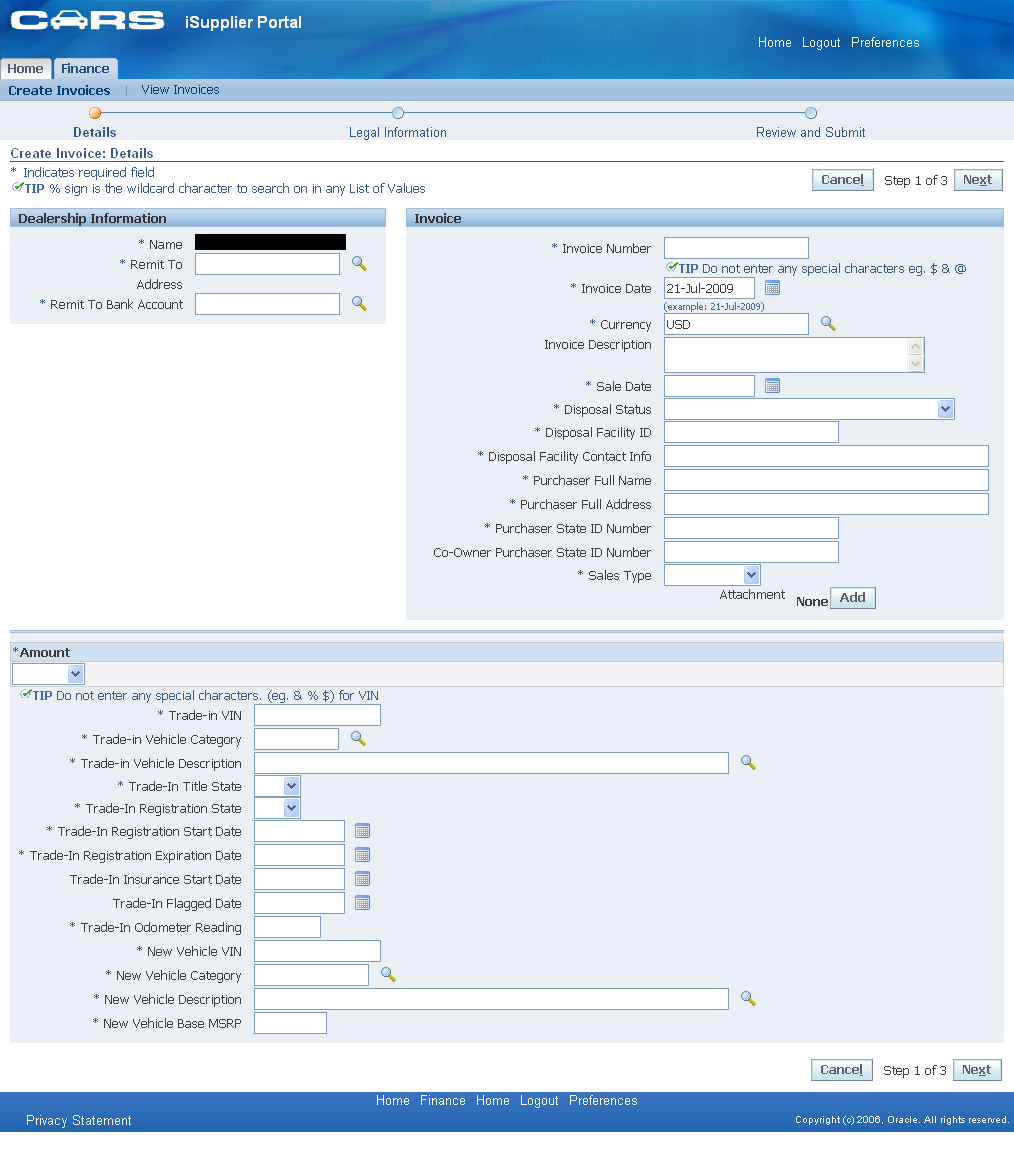Focus Disposal Facility Contact Info field
Viewport: 1014px width, 1151px height.
pos(826,456)
